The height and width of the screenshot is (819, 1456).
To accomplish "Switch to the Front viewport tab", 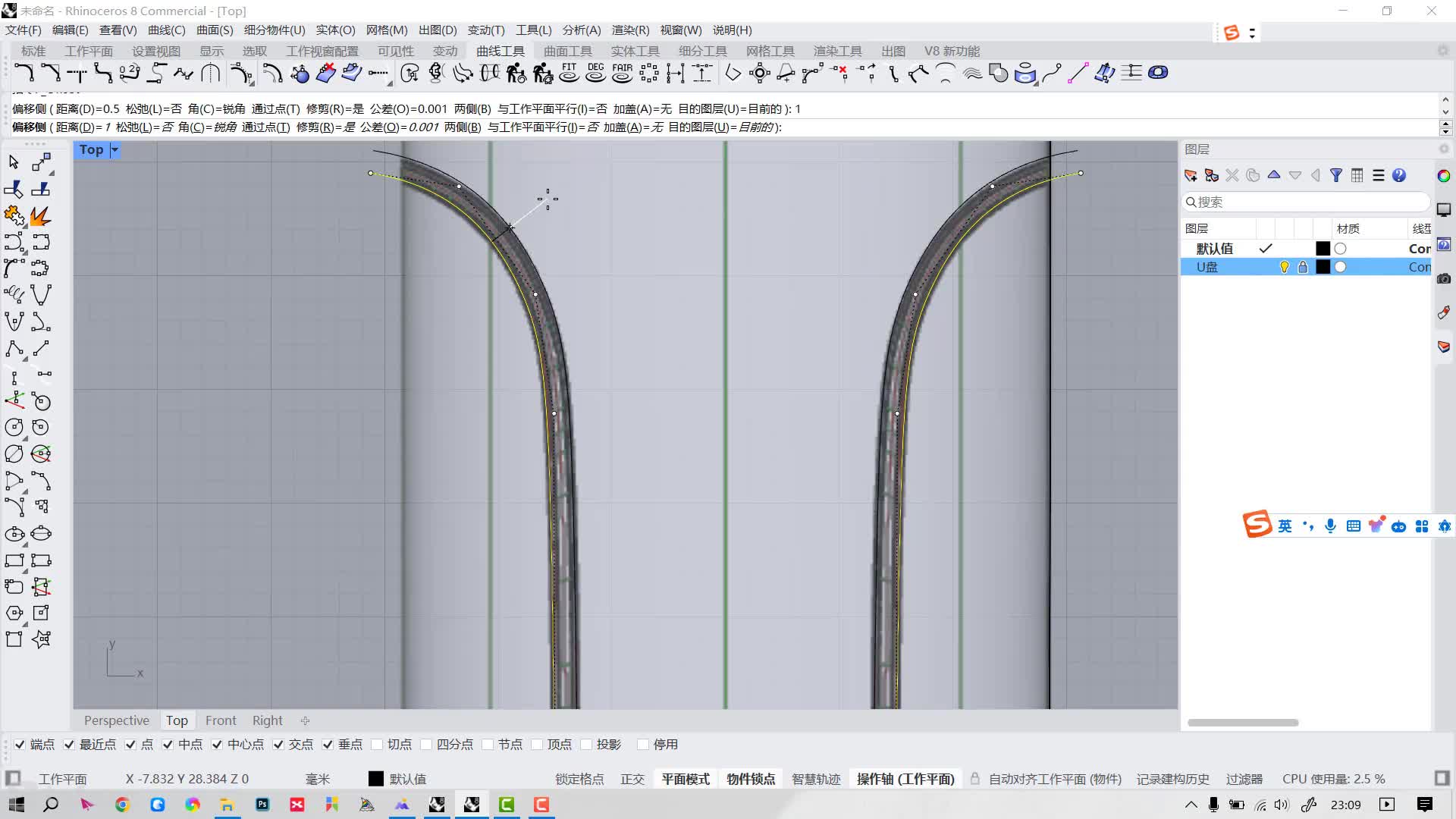I will (221, 720).
